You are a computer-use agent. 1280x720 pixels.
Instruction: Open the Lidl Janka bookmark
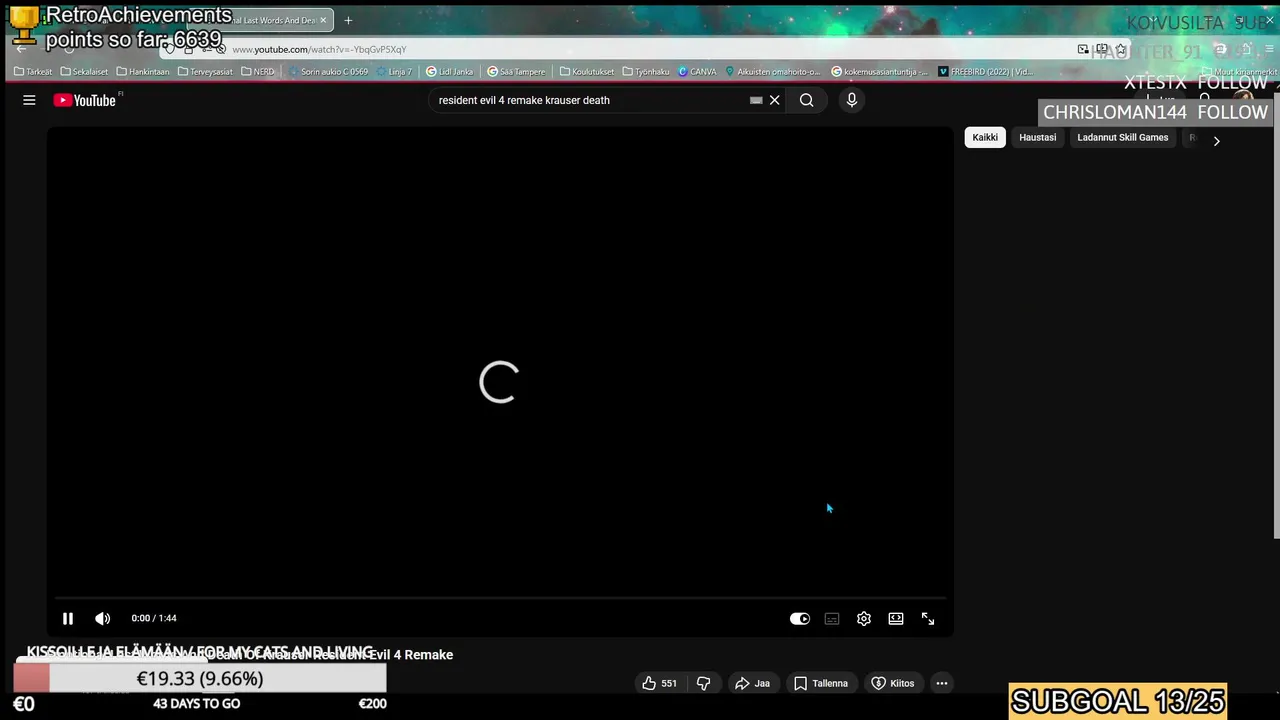tap(449, 72)
